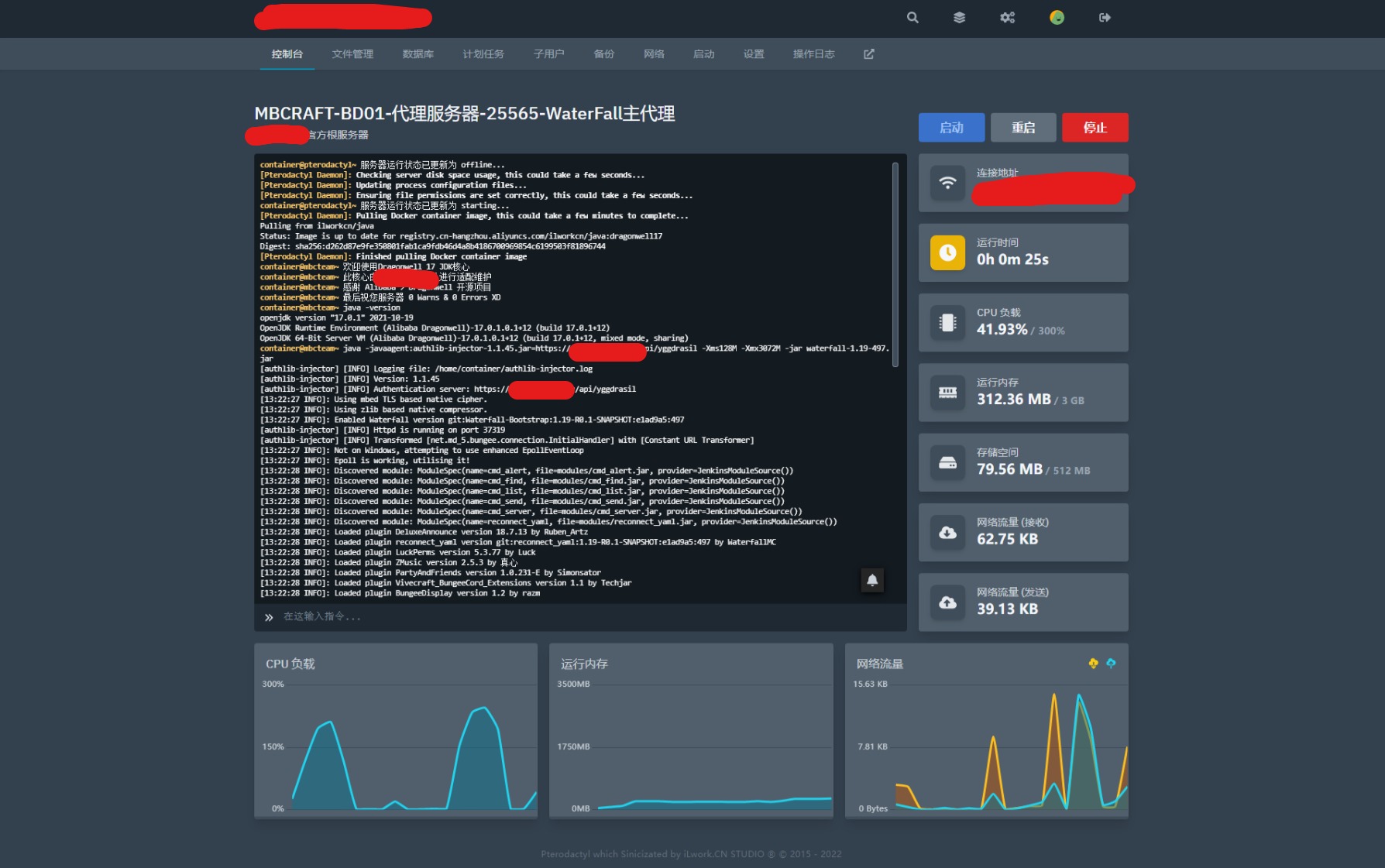Go to the 计划任务 tab
Viewport: 1385px width, 868px height.
tap(483, 54)
